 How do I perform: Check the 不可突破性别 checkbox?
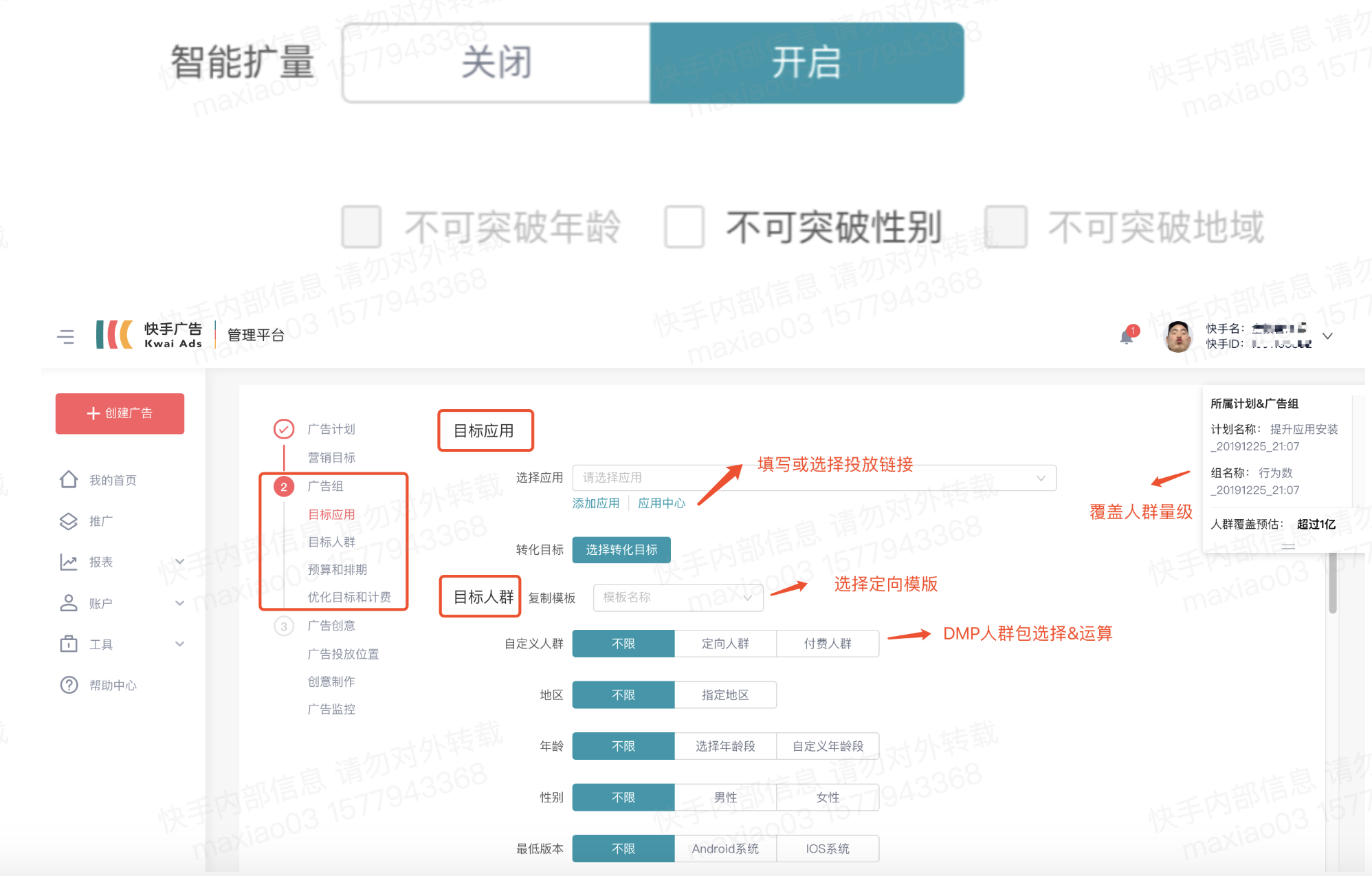[x=684, y=227]
